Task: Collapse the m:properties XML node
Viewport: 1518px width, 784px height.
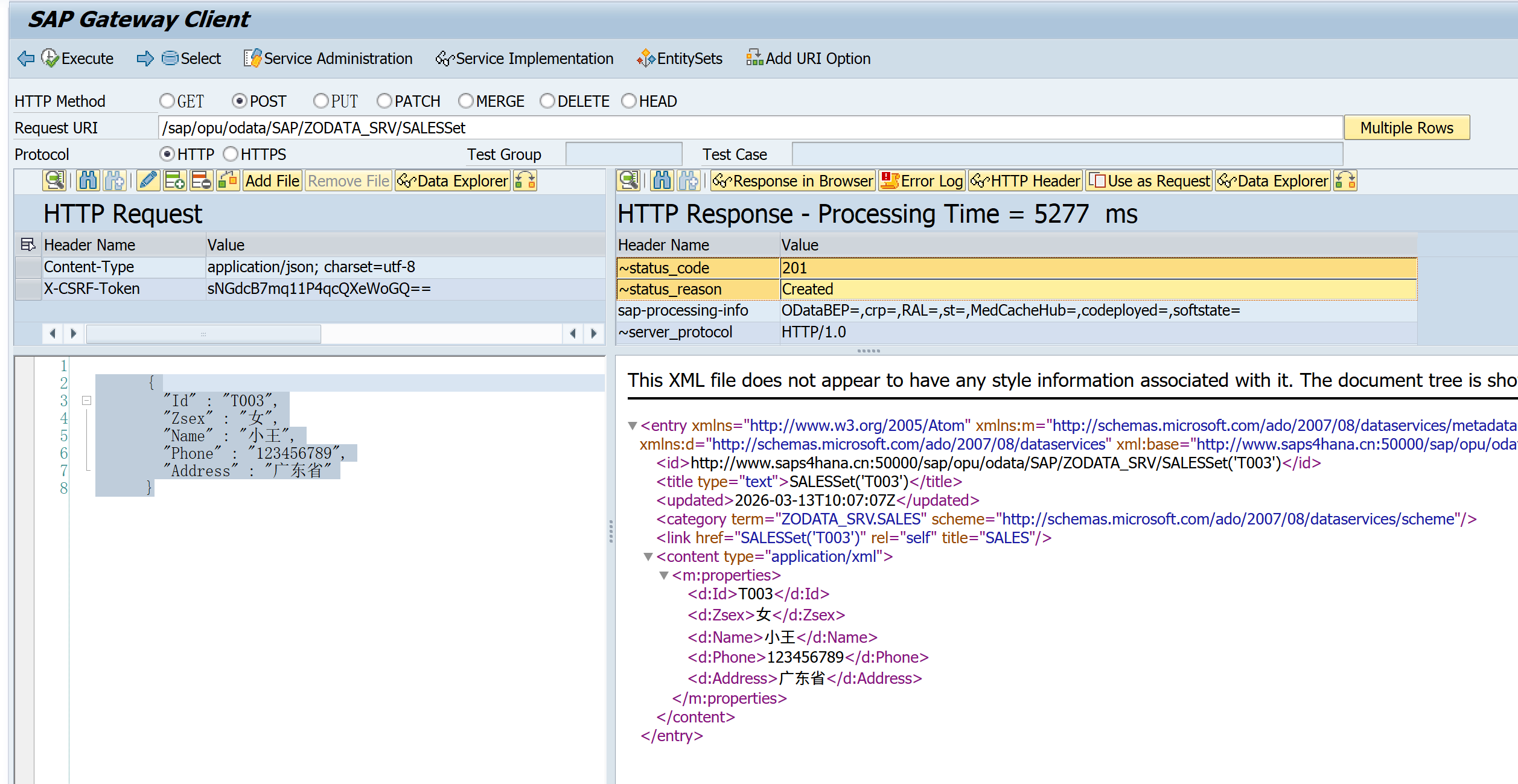Action: pos(664,576)
